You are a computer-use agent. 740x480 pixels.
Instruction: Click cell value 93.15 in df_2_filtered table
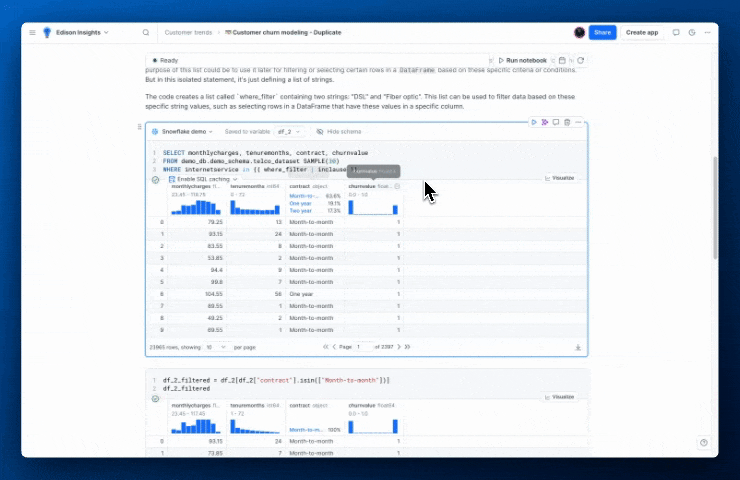215,441
